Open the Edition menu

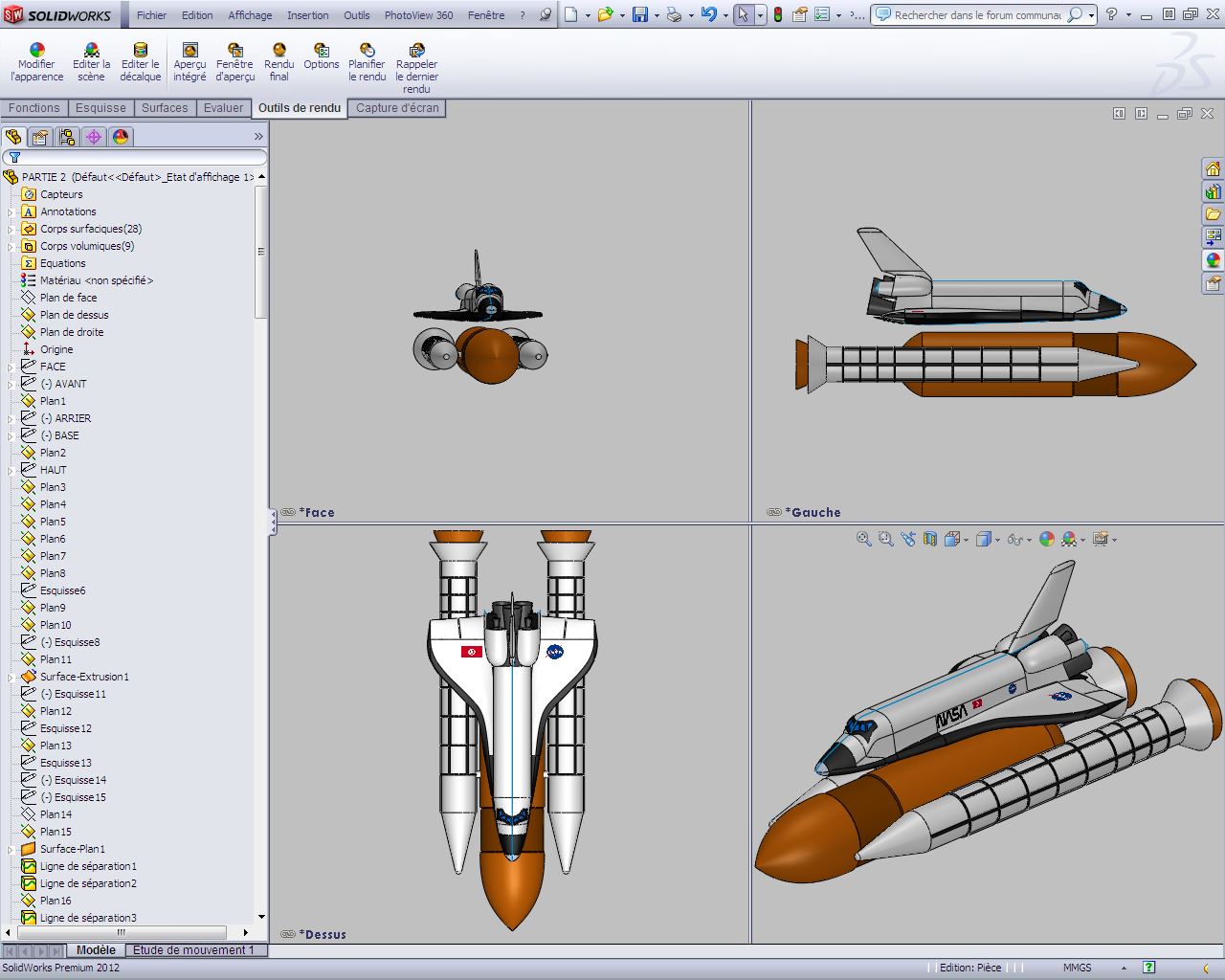(197, 15)
